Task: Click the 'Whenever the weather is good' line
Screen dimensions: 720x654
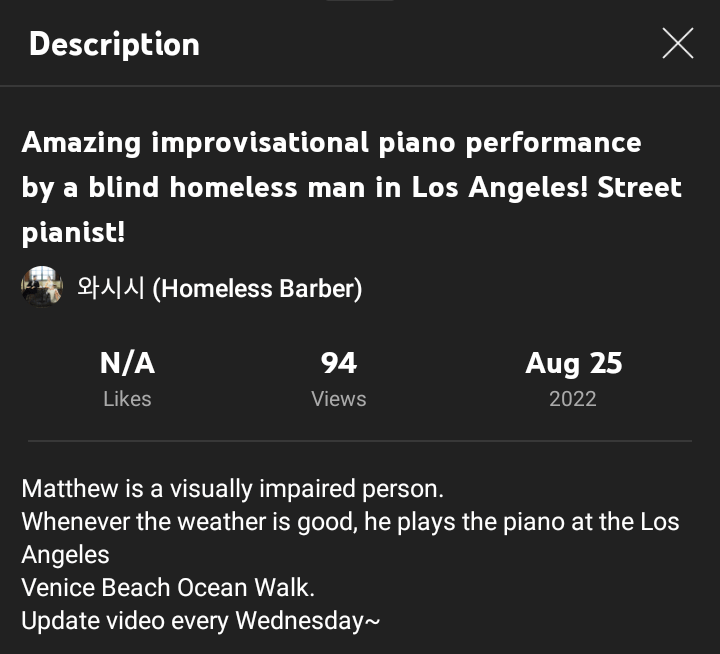Action: 350,522
